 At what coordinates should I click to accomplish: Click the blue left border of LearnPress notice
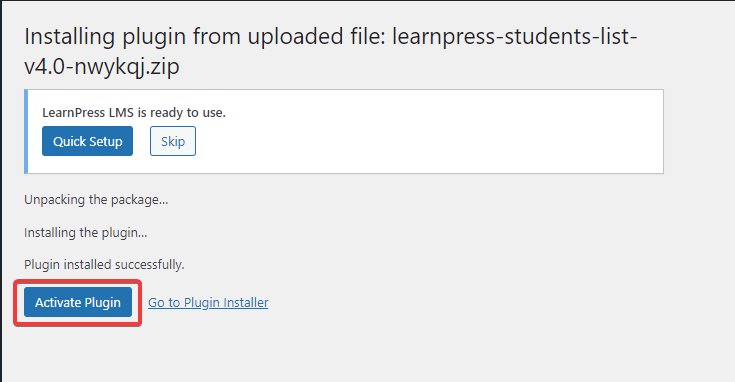coord(26,131)
